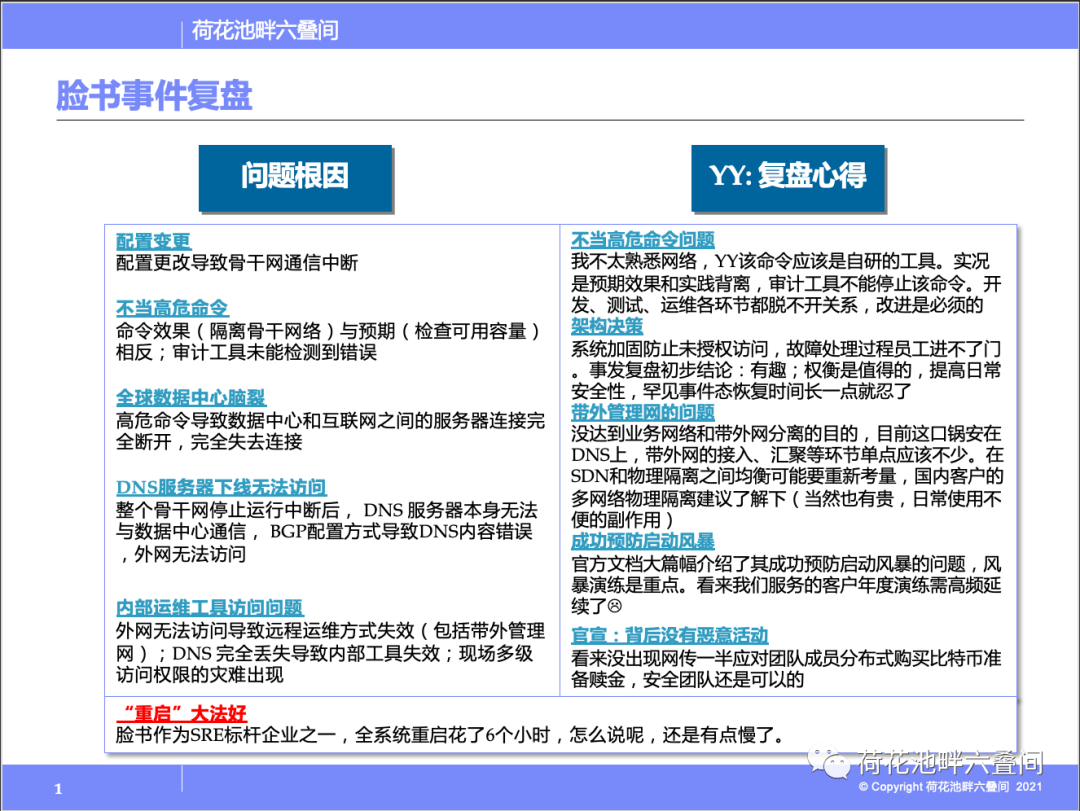1080x811 pixels.
Task: Open the 架构决策 heading link
Action: point(607,327)
